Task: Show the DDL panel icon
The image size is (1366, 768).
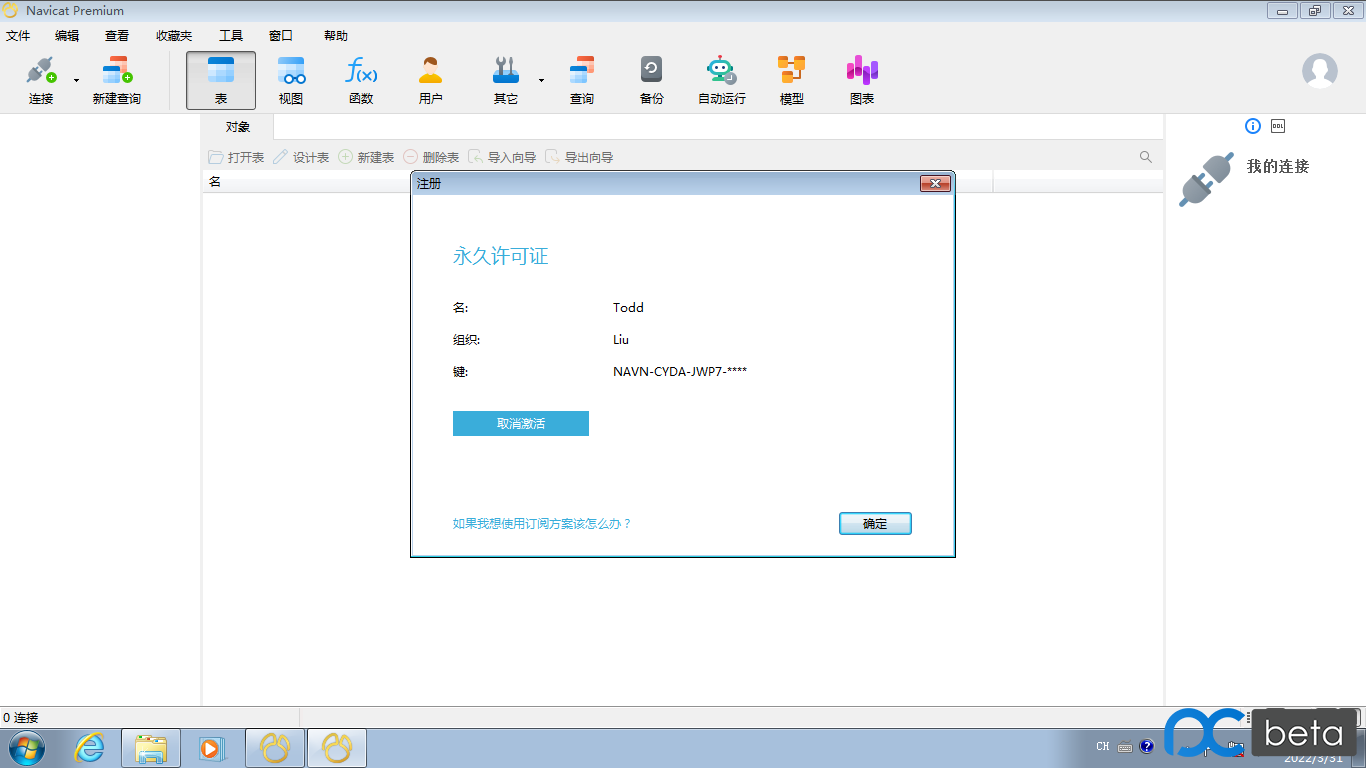Action: coord(1278,126)
